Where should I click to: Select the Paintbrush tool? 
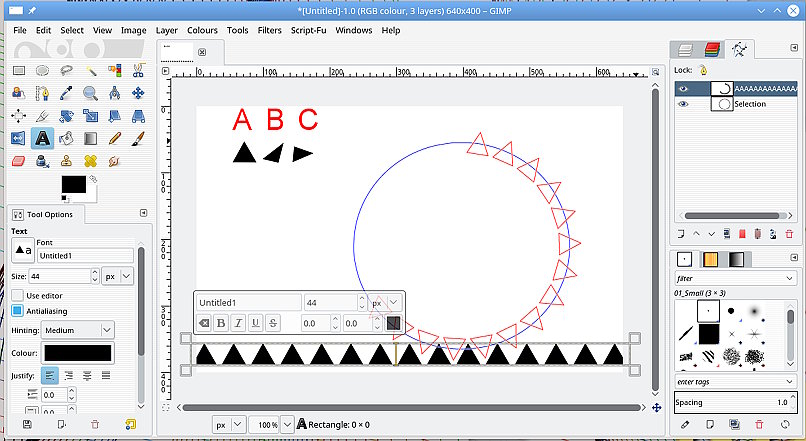point(138,138)
